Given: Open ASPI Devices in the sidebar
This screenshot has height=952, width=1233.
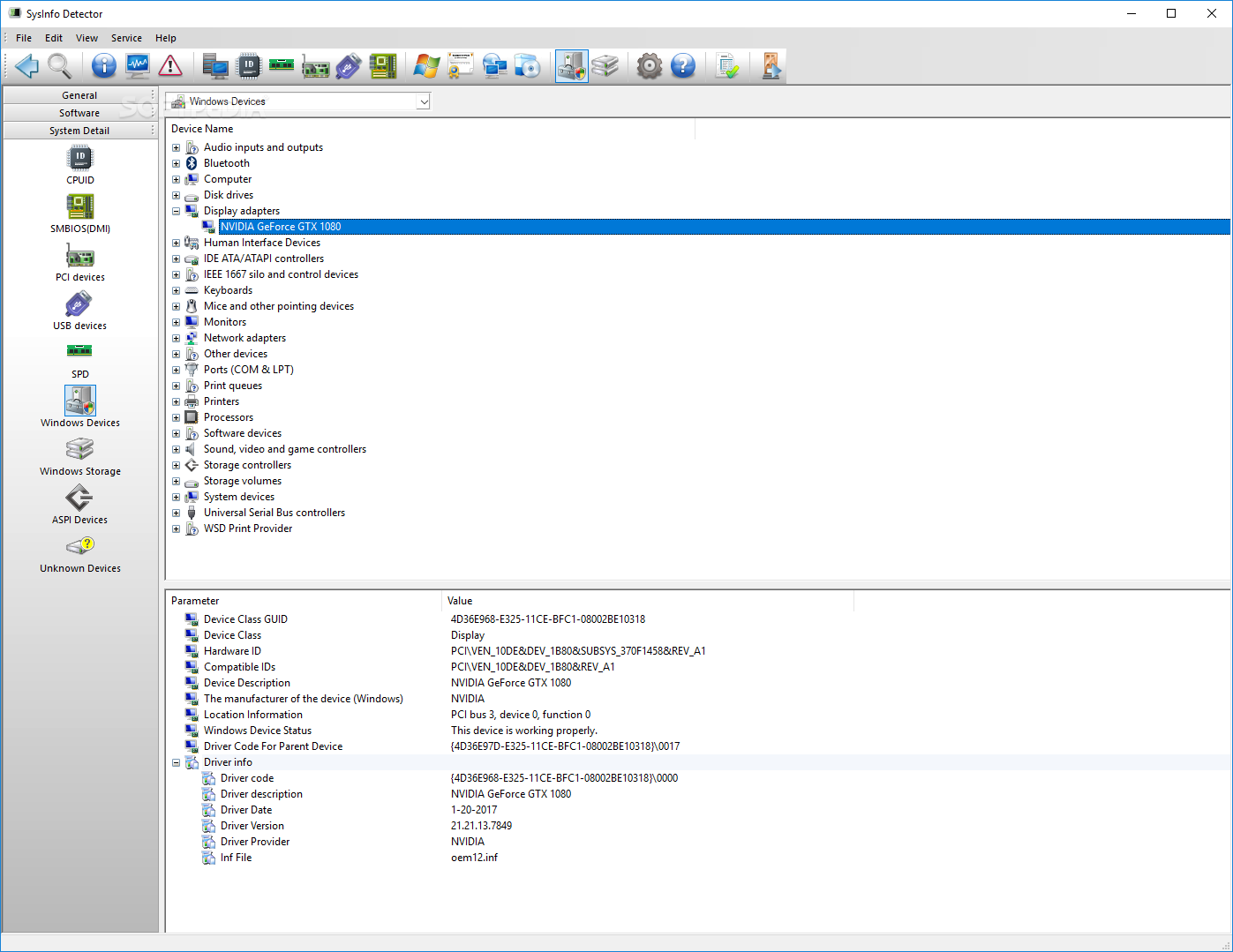Looking at the screenshot, I should coord(80,505).
